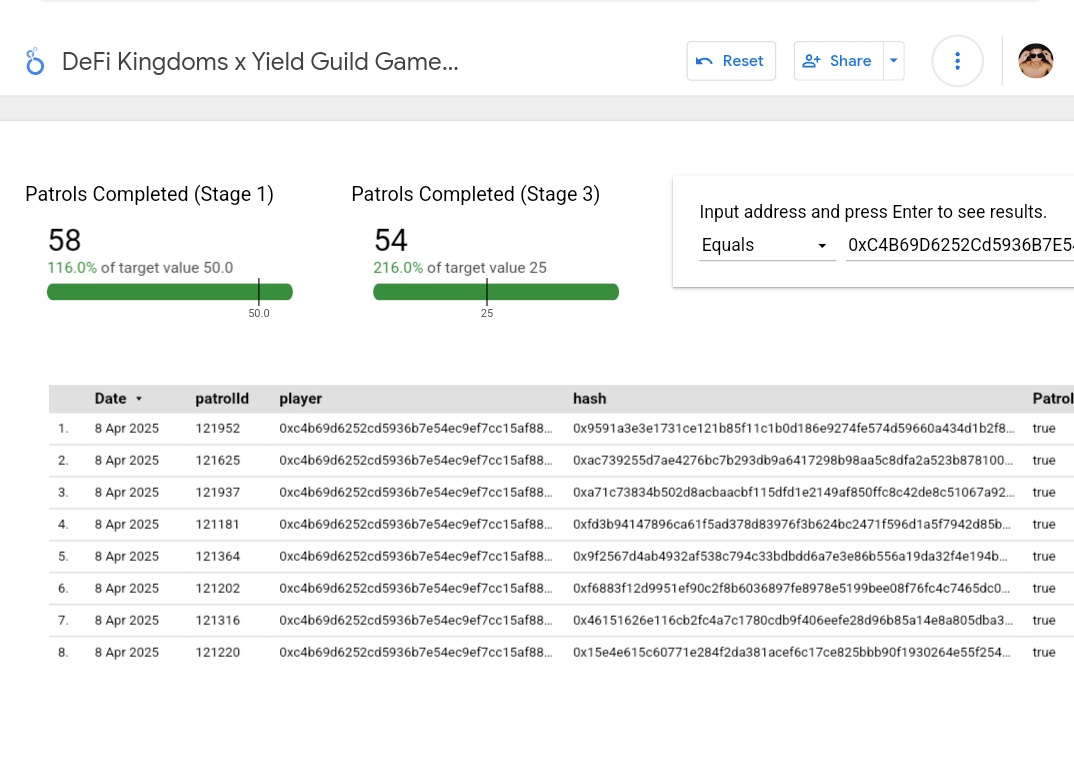Click the hash column header

click(x=590, y=399)
